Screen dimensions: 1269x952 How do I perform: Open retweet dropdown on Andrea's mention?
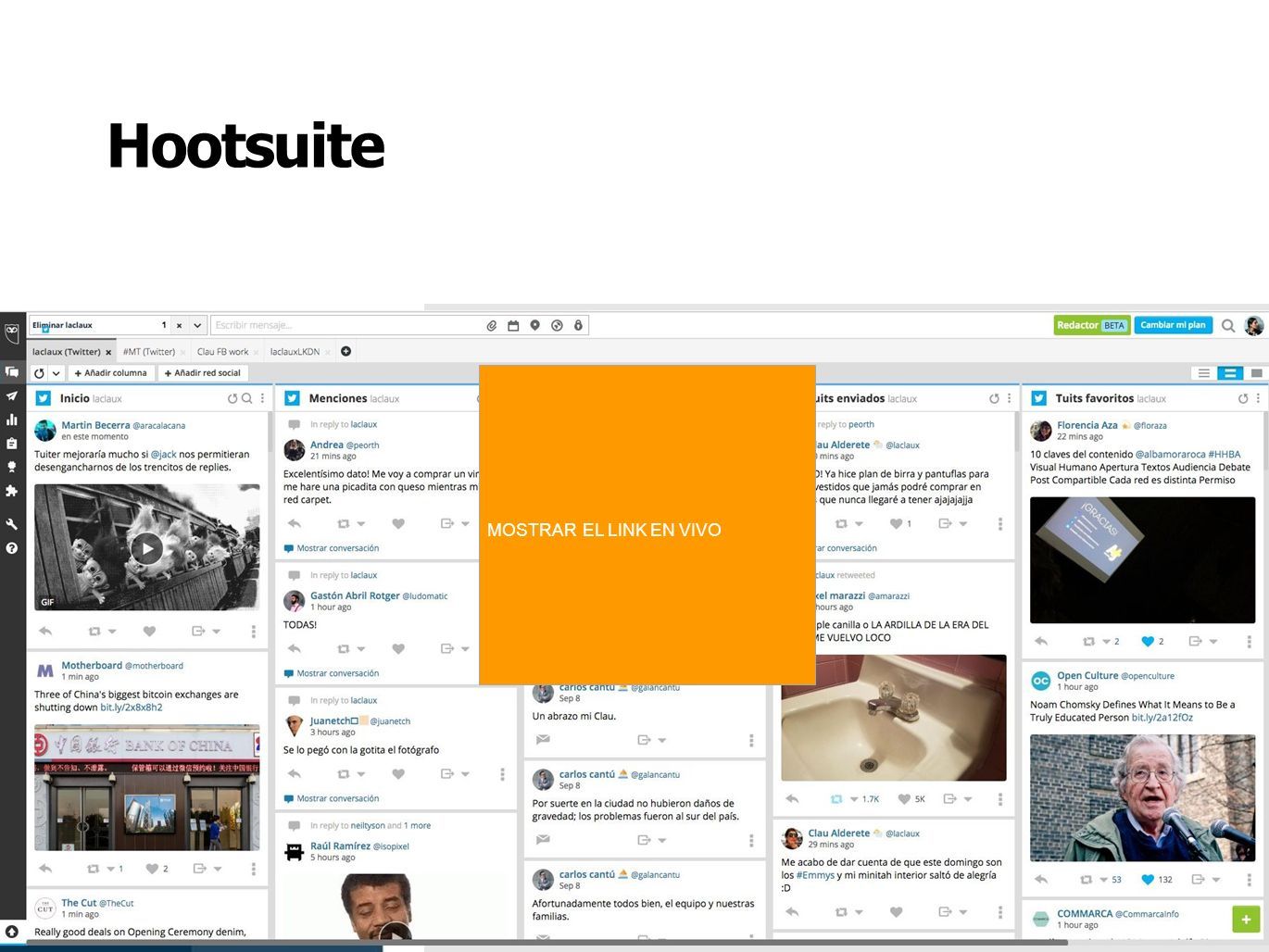click(x=361, y=524)
